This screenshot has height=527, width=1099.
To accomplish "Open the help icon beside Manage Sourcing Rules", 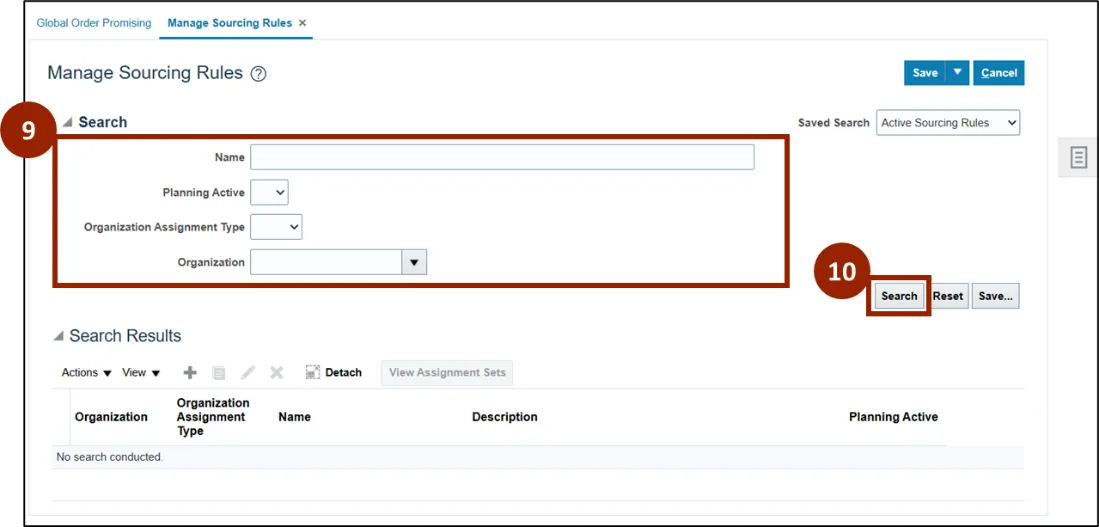I will pyautogui.click(x=259, y=74).
